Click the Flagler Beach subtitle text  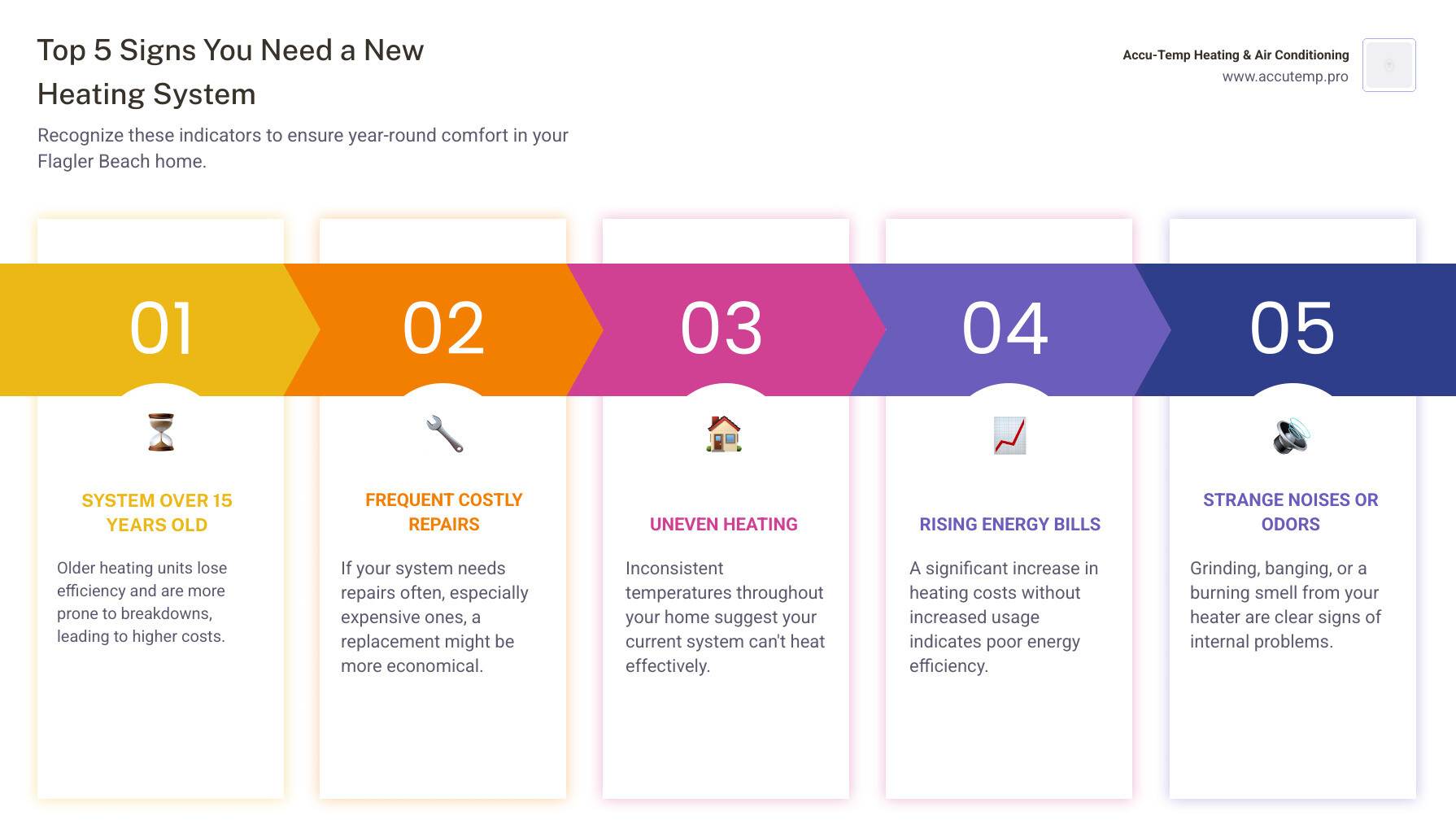point(303,148)
